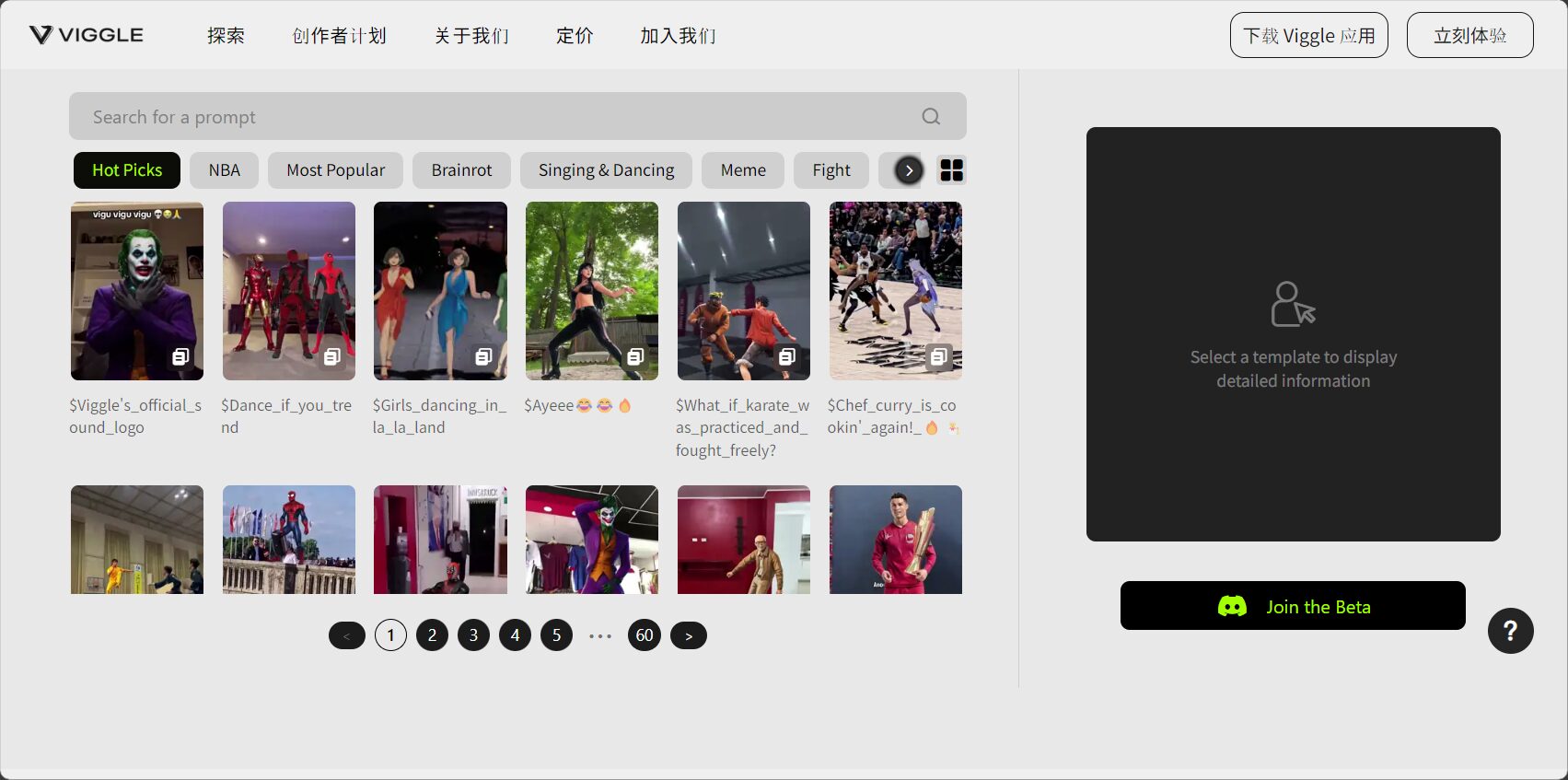Click the category scroll-right arrow

tap(909, 170)
